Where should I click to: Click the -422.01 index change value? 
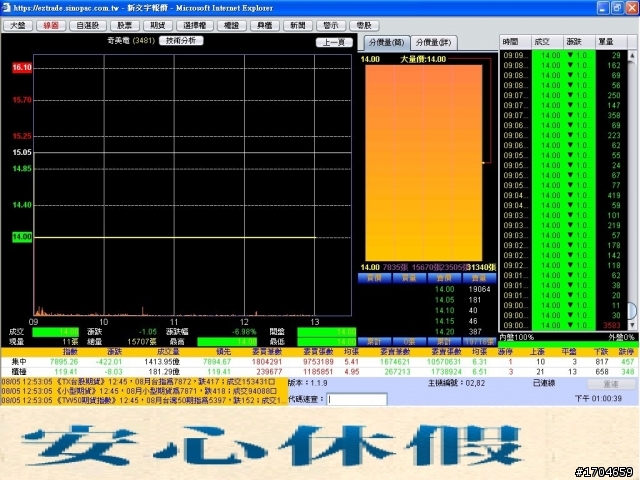click(109, 362)
